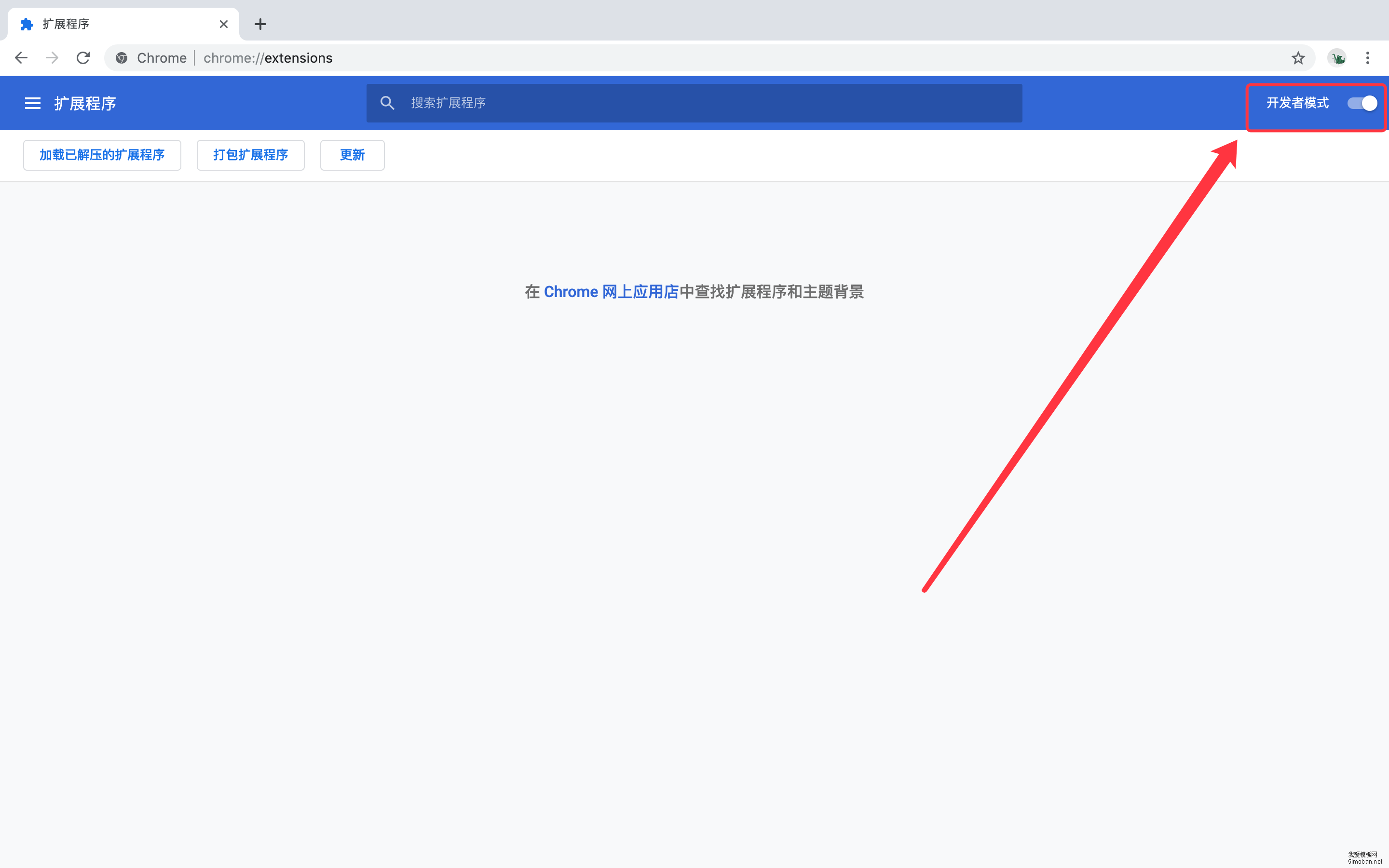Click the Chrome site info icon in address bar
The image size is (1389, 868).
pos(122,58)
